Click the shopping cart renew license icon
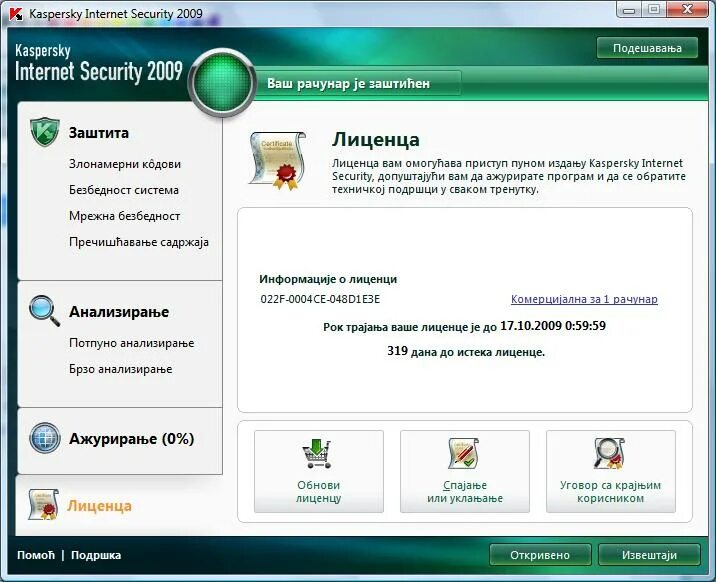This screenshot has width=716, height=582. click(x=317, y=453)
